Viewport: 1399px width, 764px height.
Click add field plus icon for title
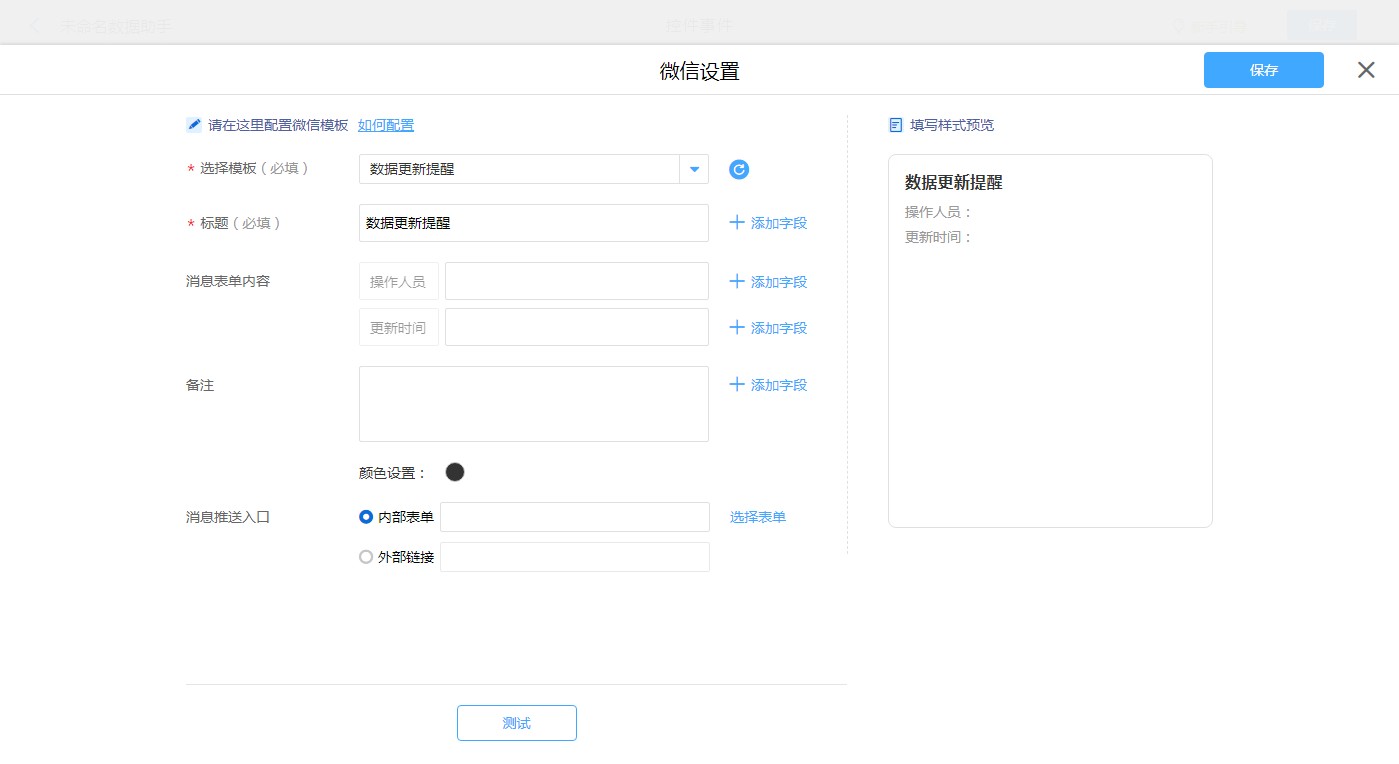(737, 222)
